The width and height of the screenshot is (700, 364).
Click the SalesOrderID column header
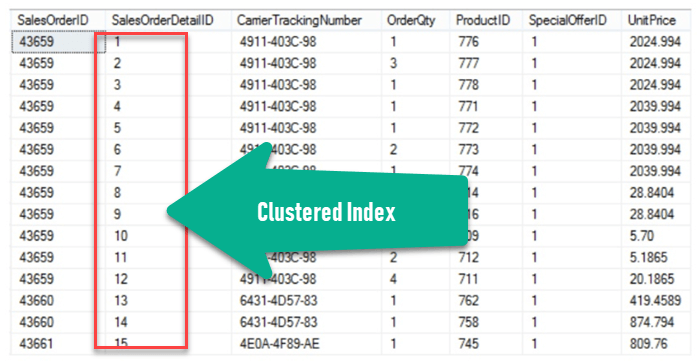[58, 20]
